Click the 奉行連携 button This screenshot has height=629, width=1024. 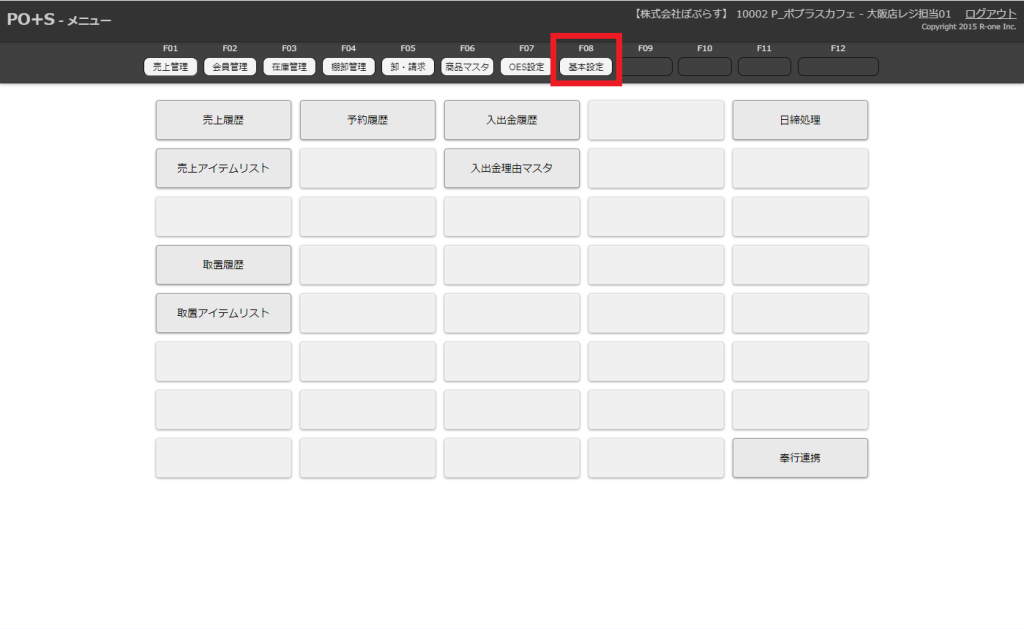pos(799,458)
